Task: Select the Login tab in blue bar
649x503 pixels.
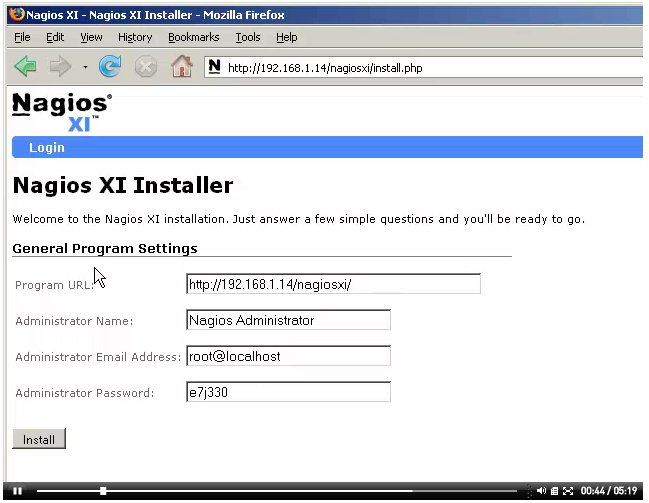Action: (47, 147)
